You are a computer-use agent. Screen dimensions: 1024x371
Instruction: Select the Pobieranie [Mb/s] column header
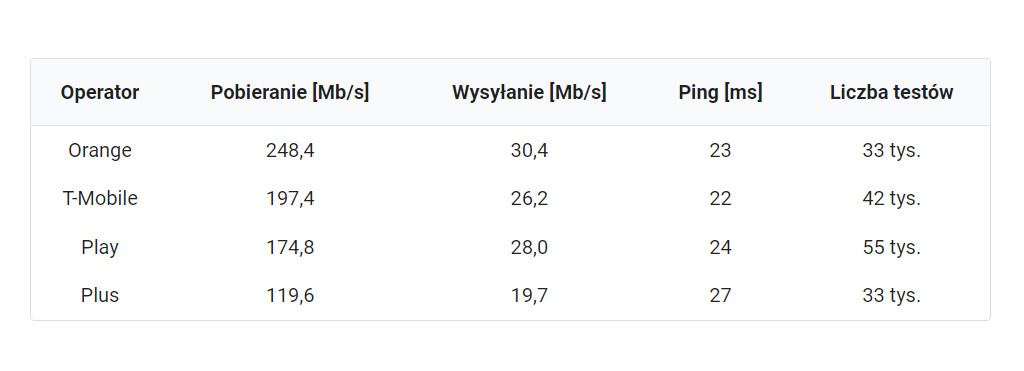coord(290,93)
